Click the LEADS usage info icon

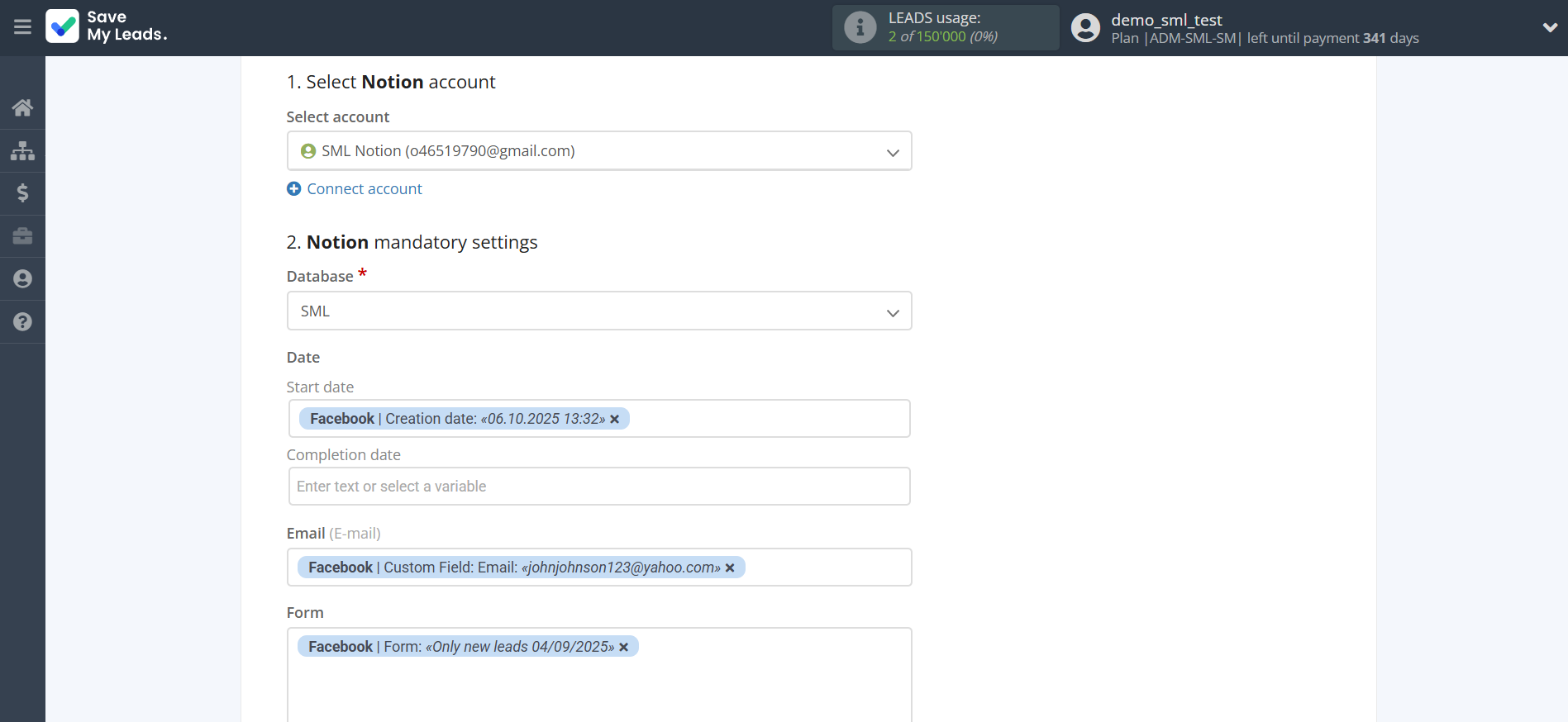click(x=860, y=27)
